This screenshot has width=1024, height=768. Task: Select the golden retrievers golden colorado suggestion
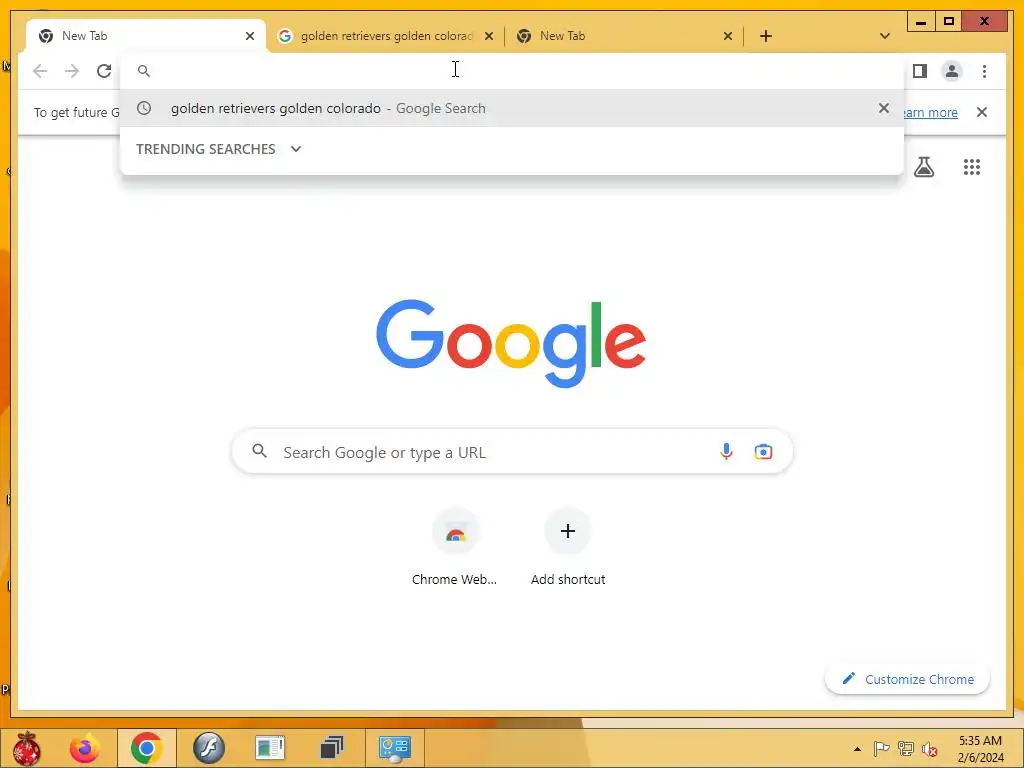click(x=512, y=108)
